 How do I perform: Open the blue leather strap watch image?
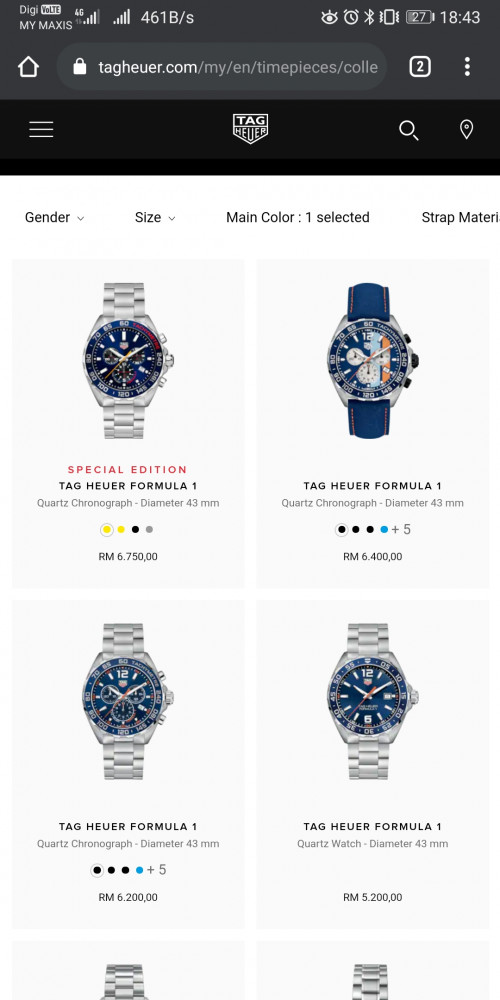(373, 360)
